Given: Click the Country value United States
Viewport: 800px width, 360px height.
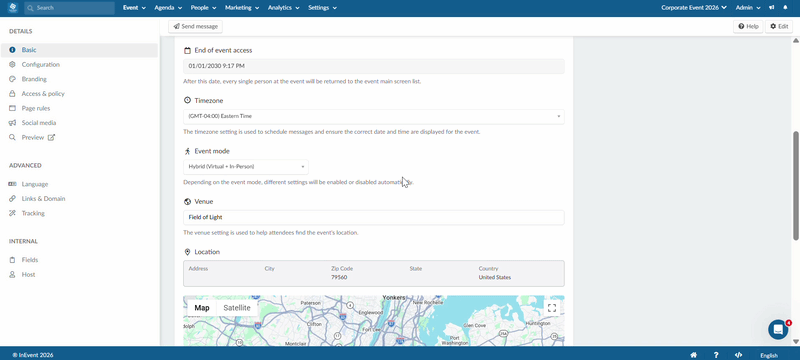Looking at the screenshot, I should [494, 277].
